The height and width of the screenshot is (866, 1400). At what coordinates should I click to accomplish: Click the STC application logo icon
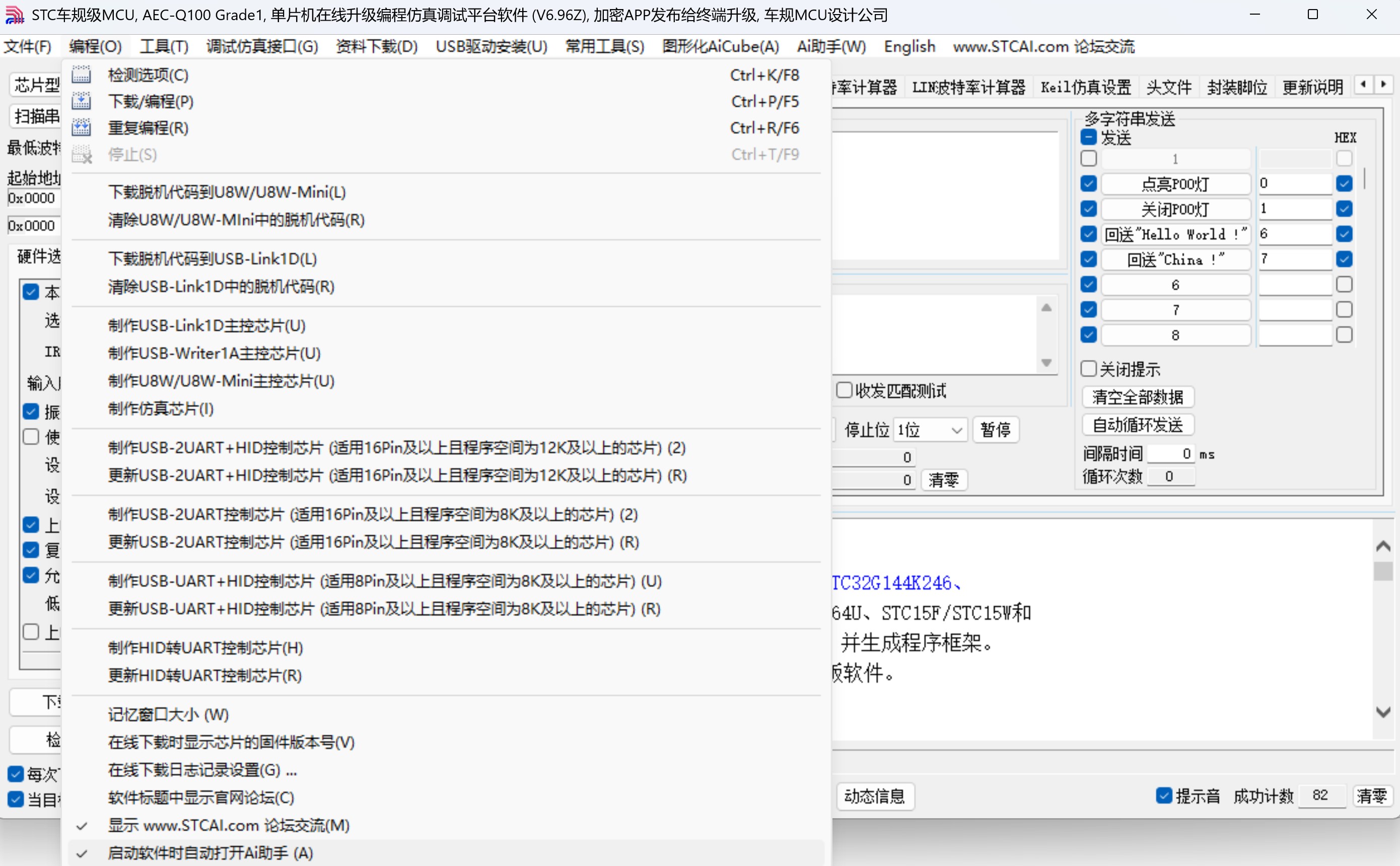click(15, 15)
